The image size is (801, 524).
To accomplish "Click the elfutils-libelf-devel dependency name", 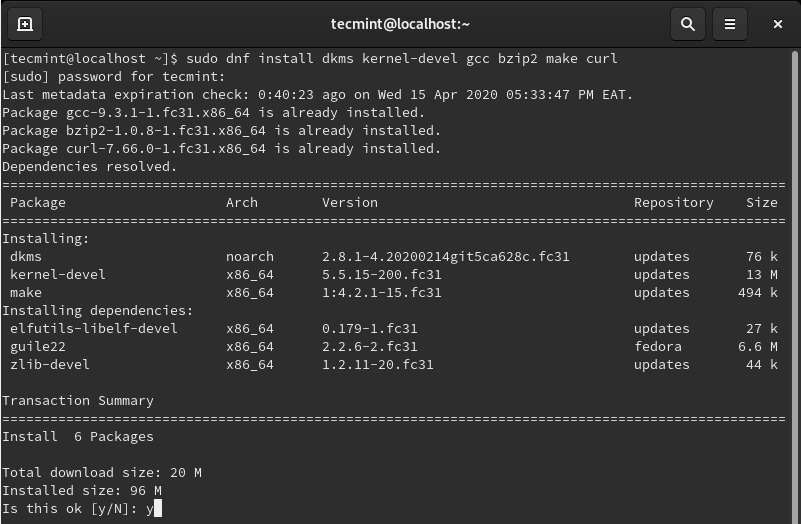I will coord(94,329).
